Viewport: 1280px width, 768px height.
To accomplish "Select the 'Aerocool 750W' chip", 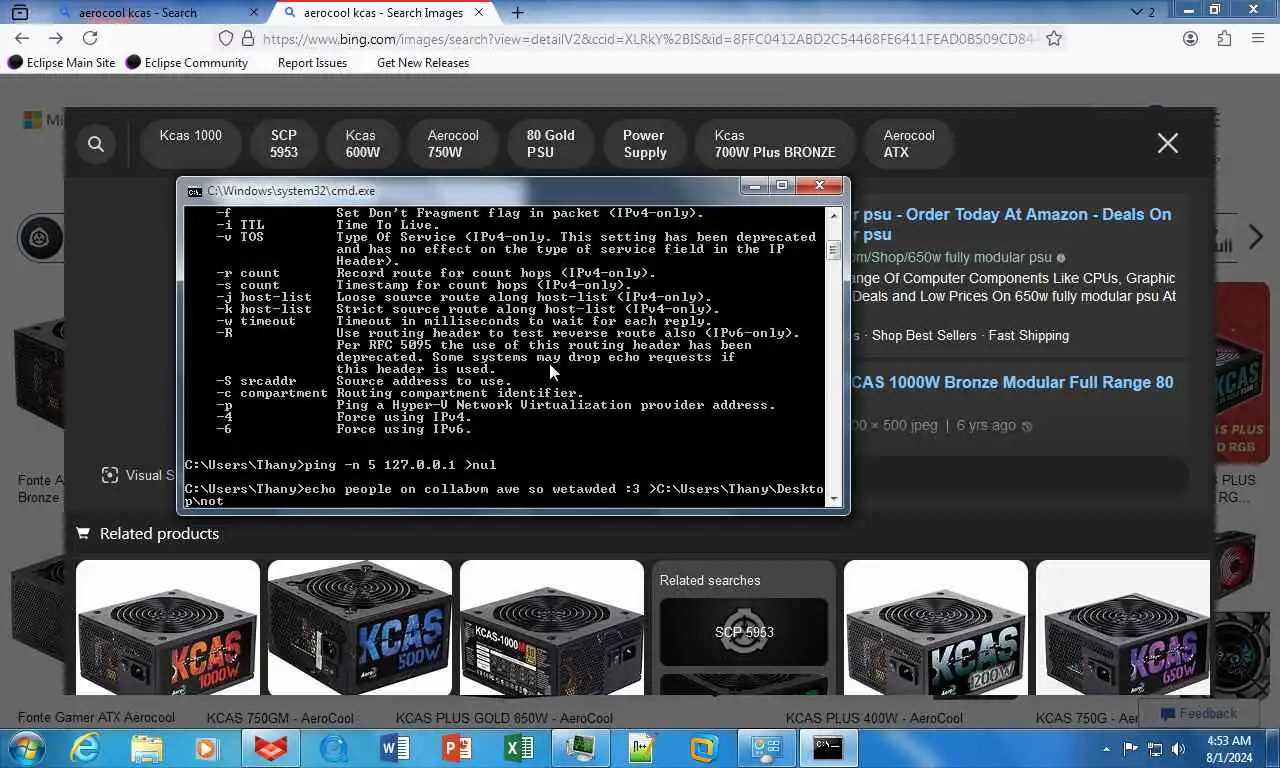I will [453, 143].
